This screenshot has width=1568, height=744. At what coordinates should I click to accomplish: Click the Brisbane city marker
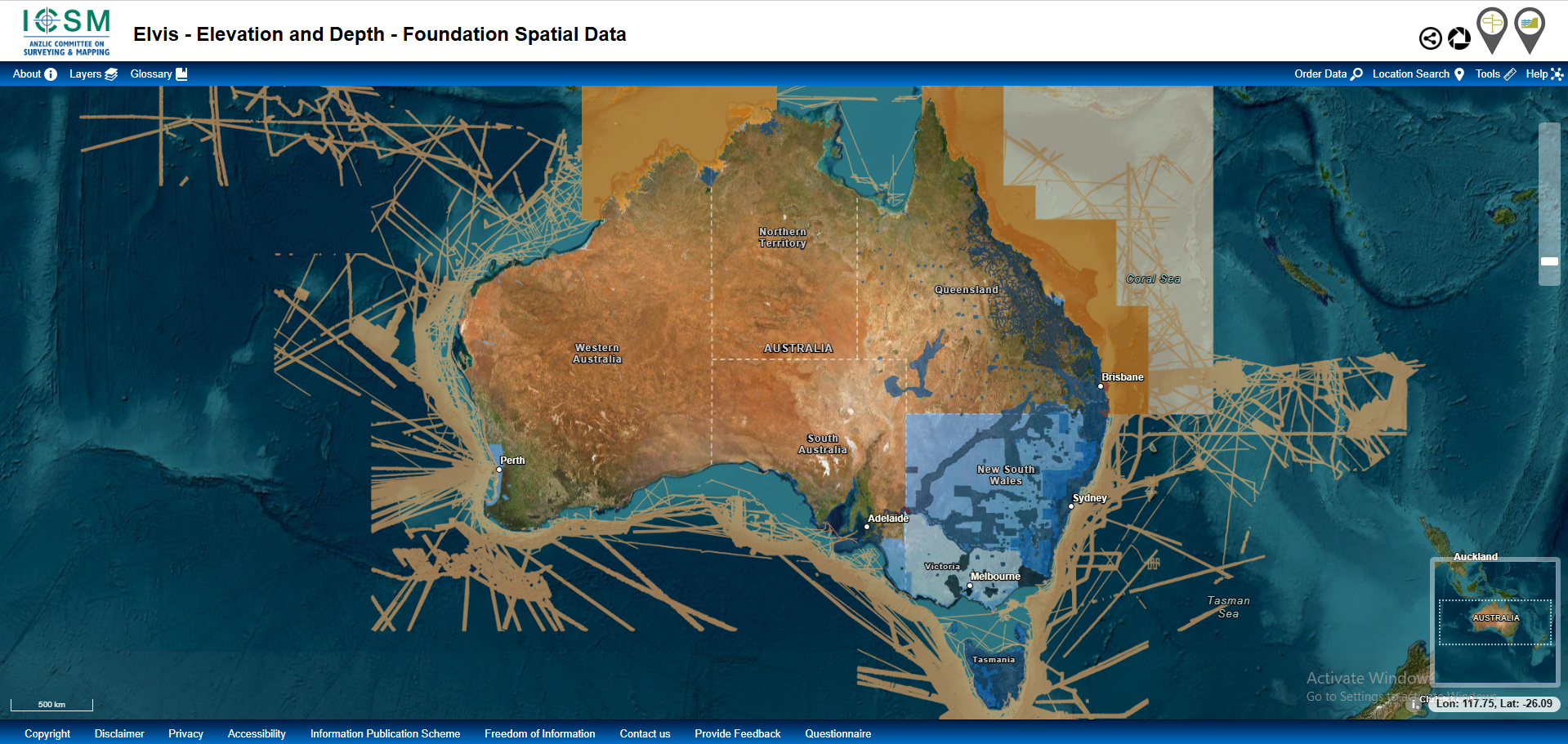point(1101,386)
